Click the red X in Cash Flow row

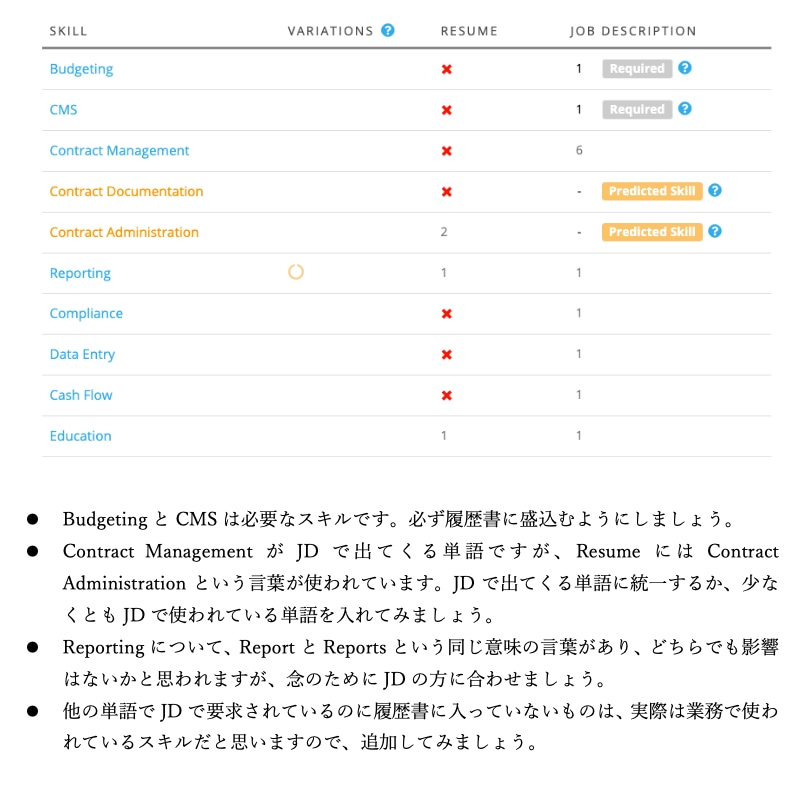446,395
